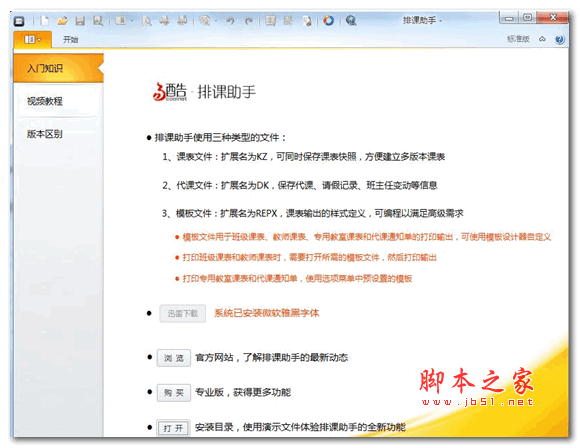Select the 版本区别 sidebar tab

[x=58, y=134]
